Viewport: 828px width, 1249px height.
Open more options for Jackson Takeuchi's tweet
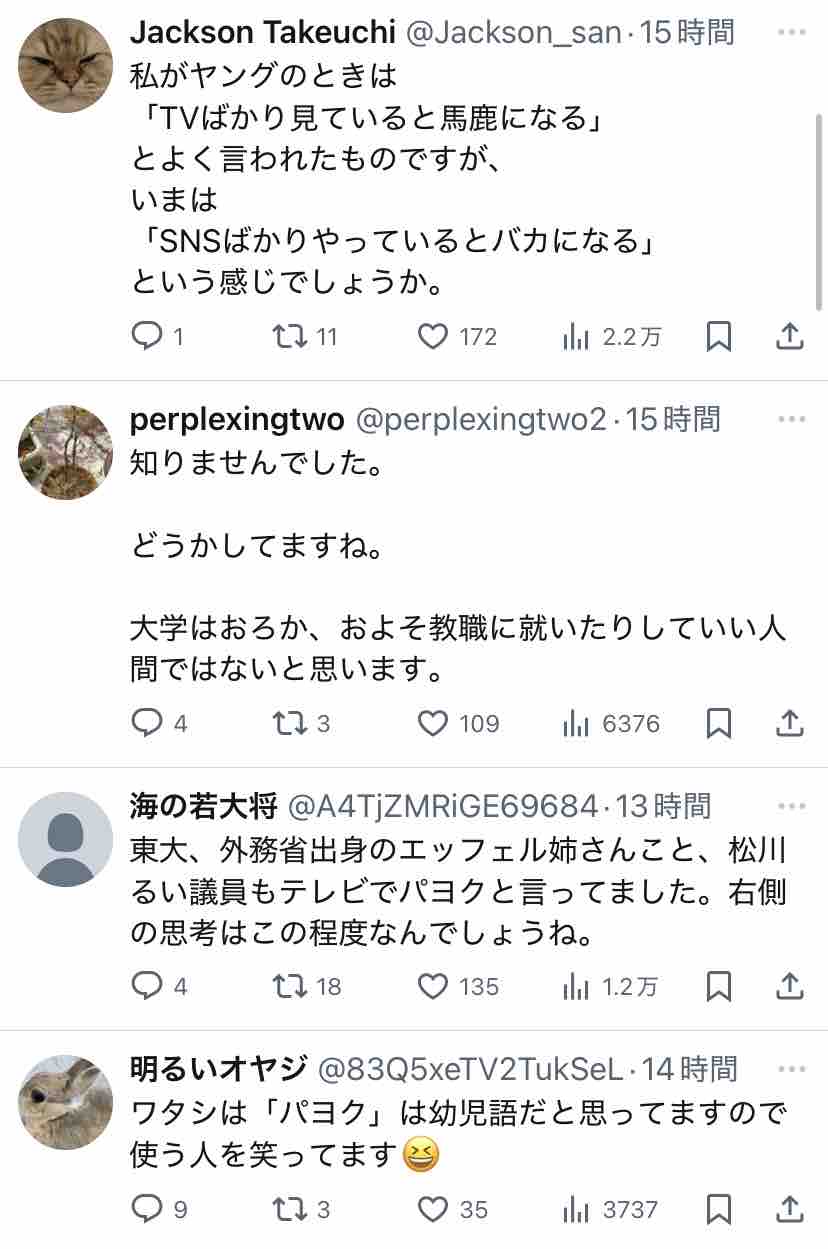point(791,33)
